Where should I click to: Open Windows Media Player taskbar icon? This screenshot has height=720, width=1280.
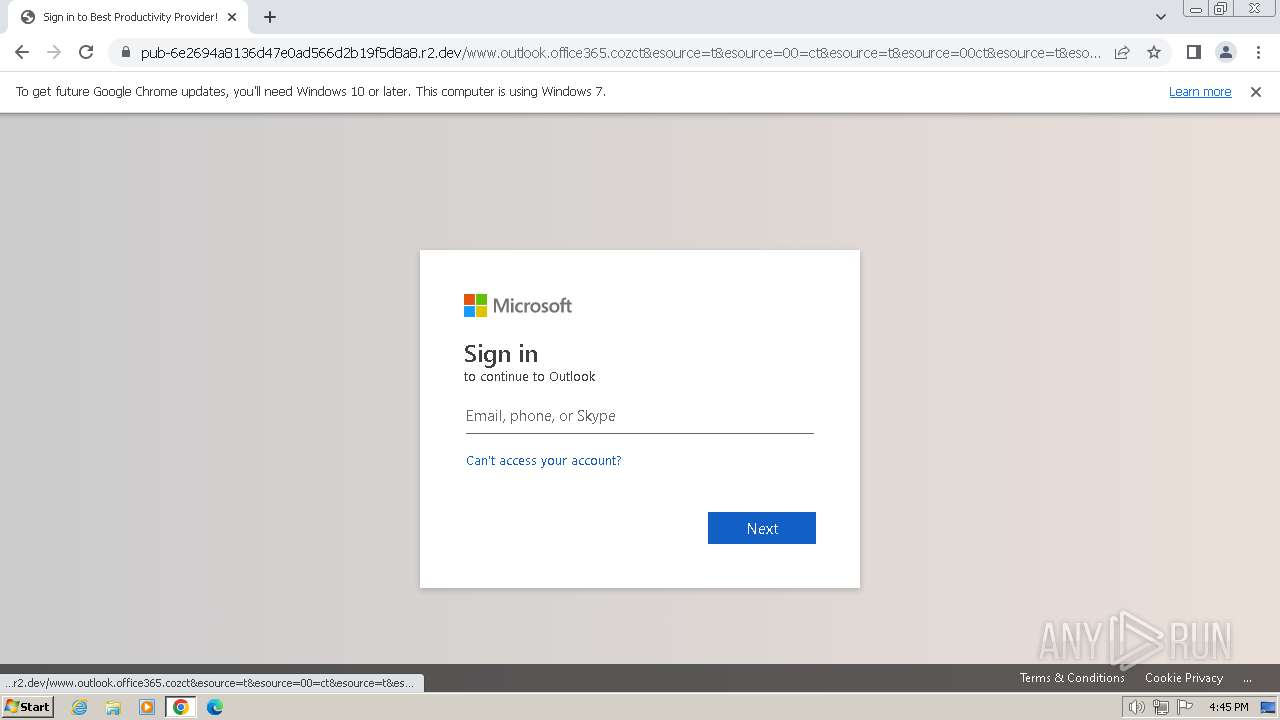tap(147, 707)
